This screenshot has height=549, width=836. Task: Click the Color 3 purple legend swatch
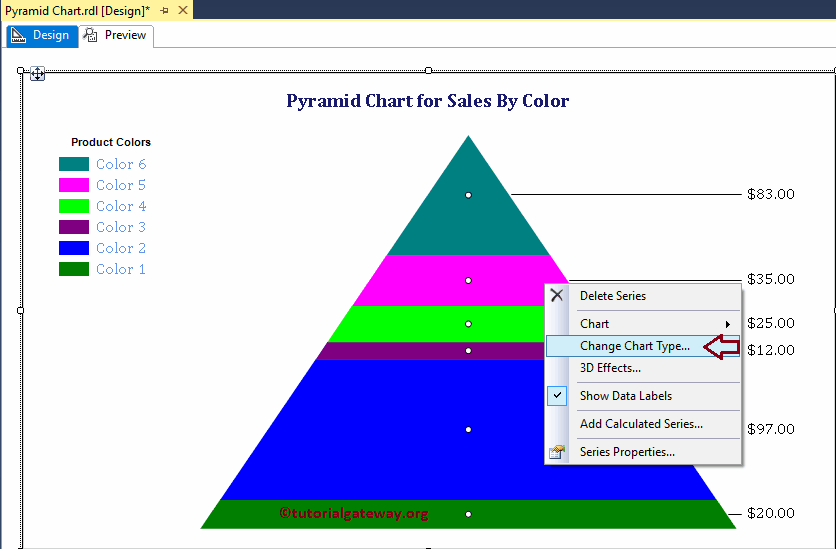coord(74,227)
